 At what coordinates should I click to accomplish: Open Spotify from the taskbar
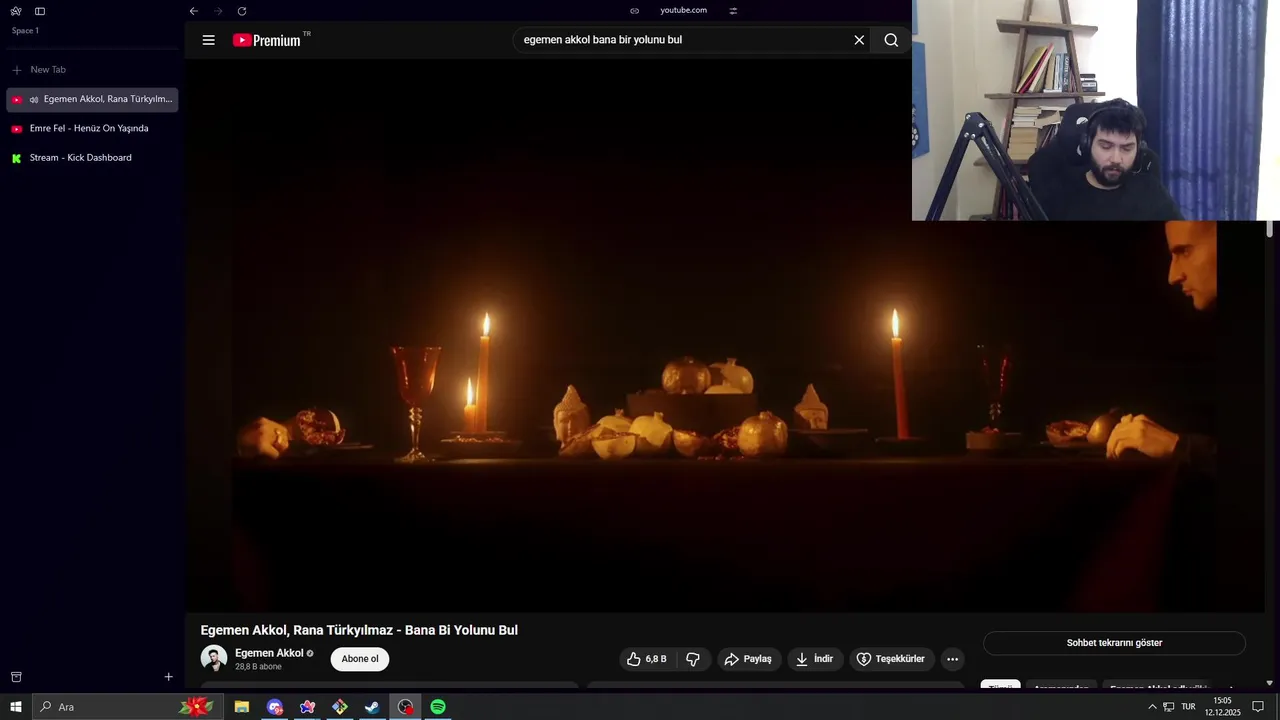[438, 707]
